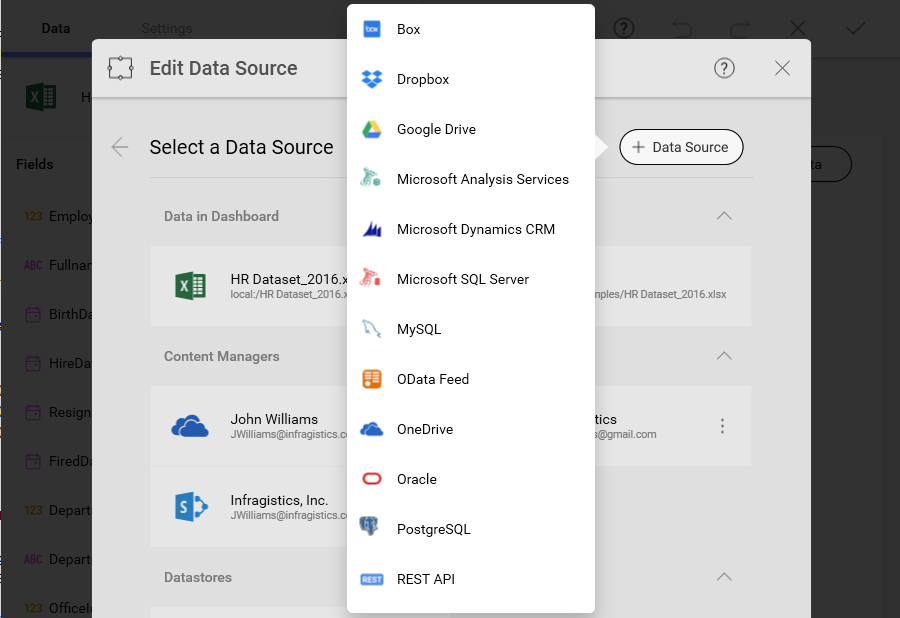Collapse the Datastores section

coord(724,577)
